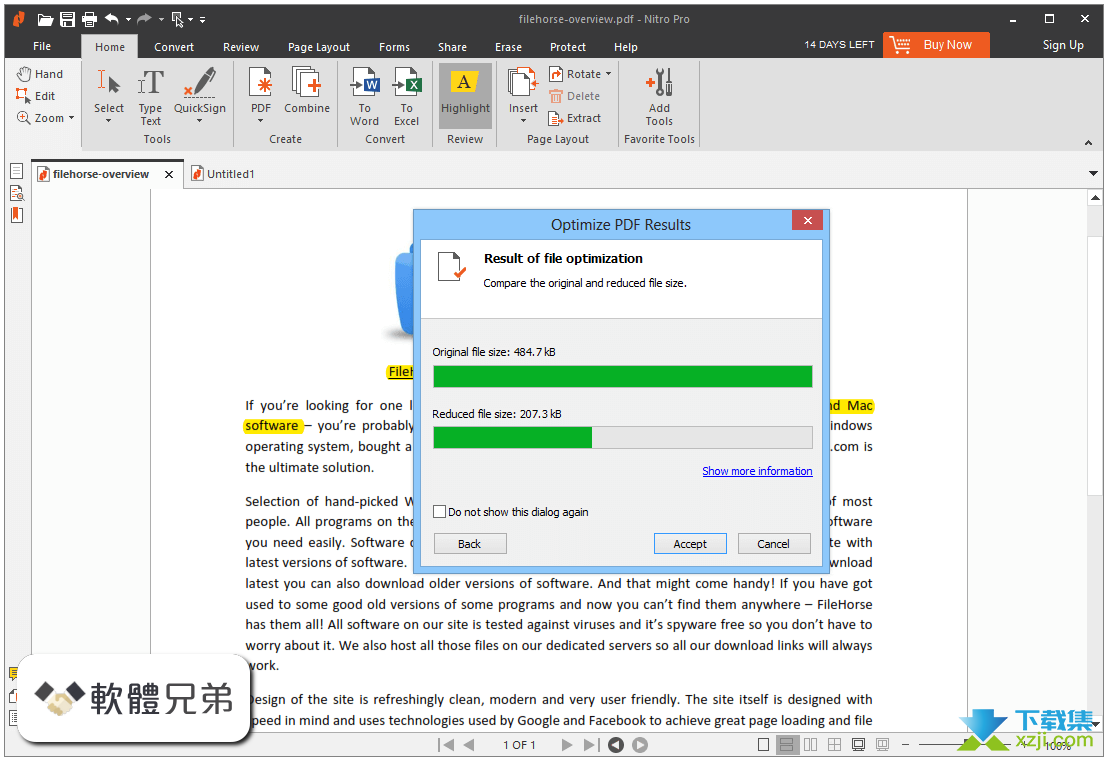Screen dimensions: 1106x760
Task: Click Accept in Optimize PDF Results
Action: [690, 543]
